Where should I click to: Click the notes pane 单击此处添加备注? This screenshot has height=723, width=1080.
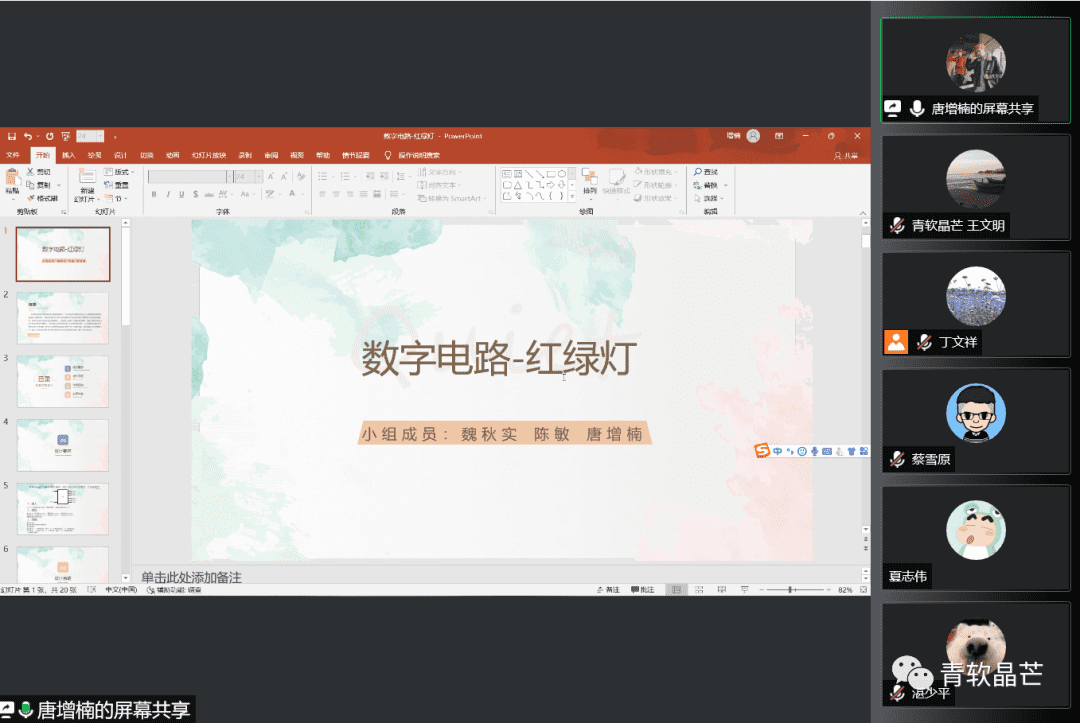191,577
